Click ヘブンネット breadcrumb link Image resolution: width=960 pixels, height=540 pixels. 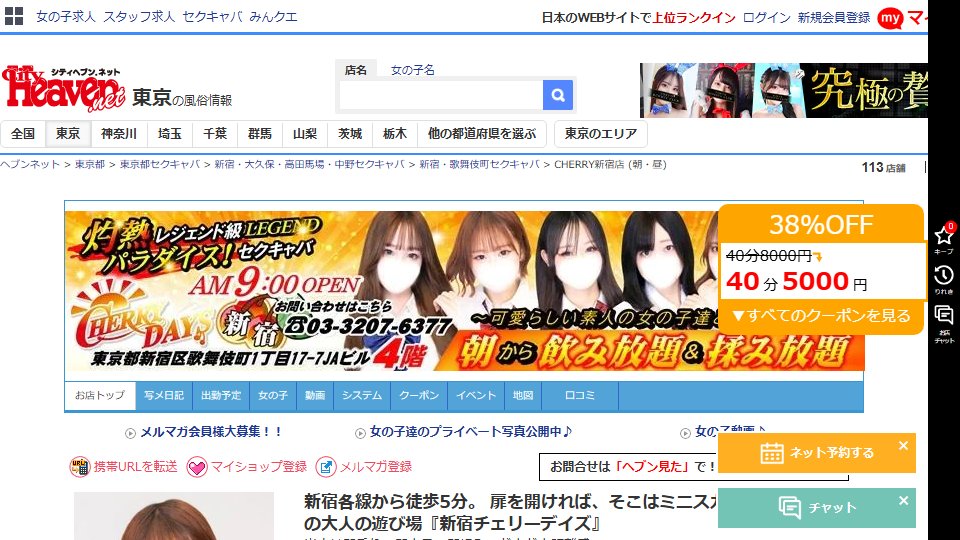(30, 164)
